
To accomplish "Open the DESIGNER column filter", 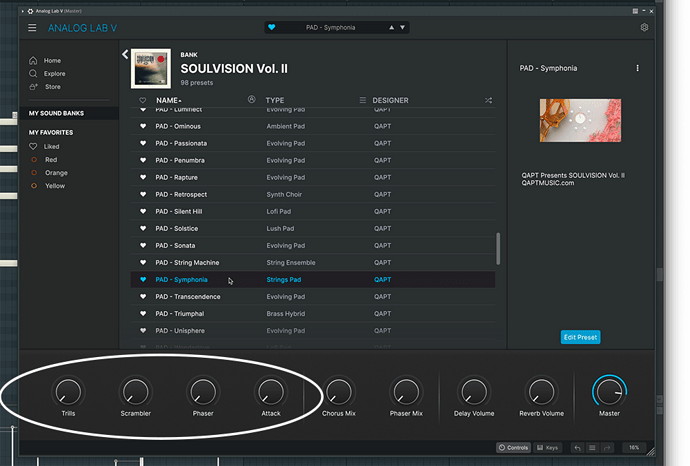I will [x=390, y=100].
